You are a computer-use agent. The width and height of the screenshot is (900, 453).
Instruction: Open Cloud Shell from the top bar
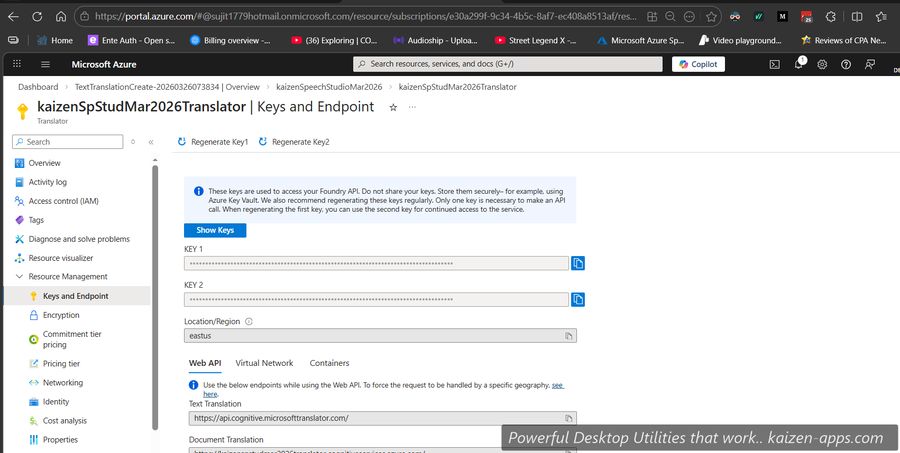[774, 64]
